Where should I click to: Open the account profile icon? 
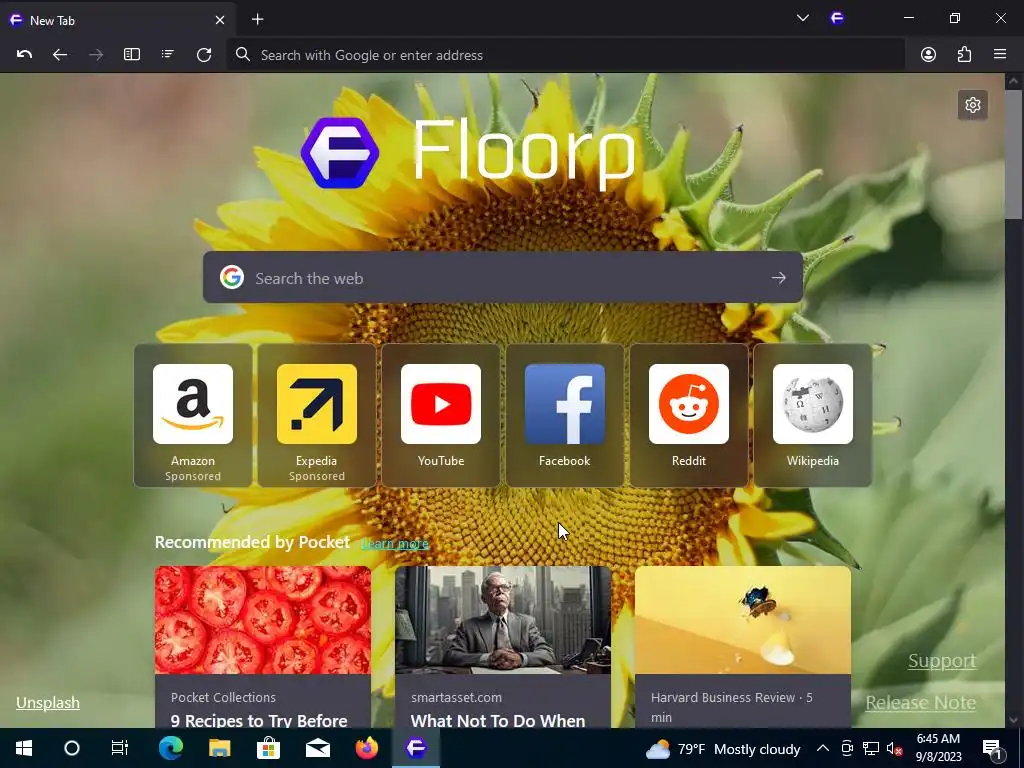coord(928,55)
